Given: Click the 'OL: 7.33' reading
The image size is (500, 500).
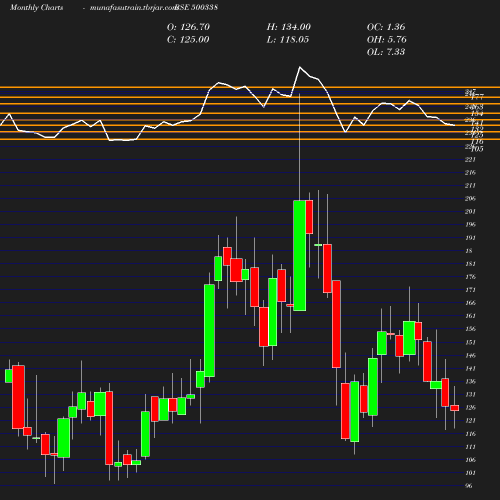Looking at the screenshot, I should [386, 52].
